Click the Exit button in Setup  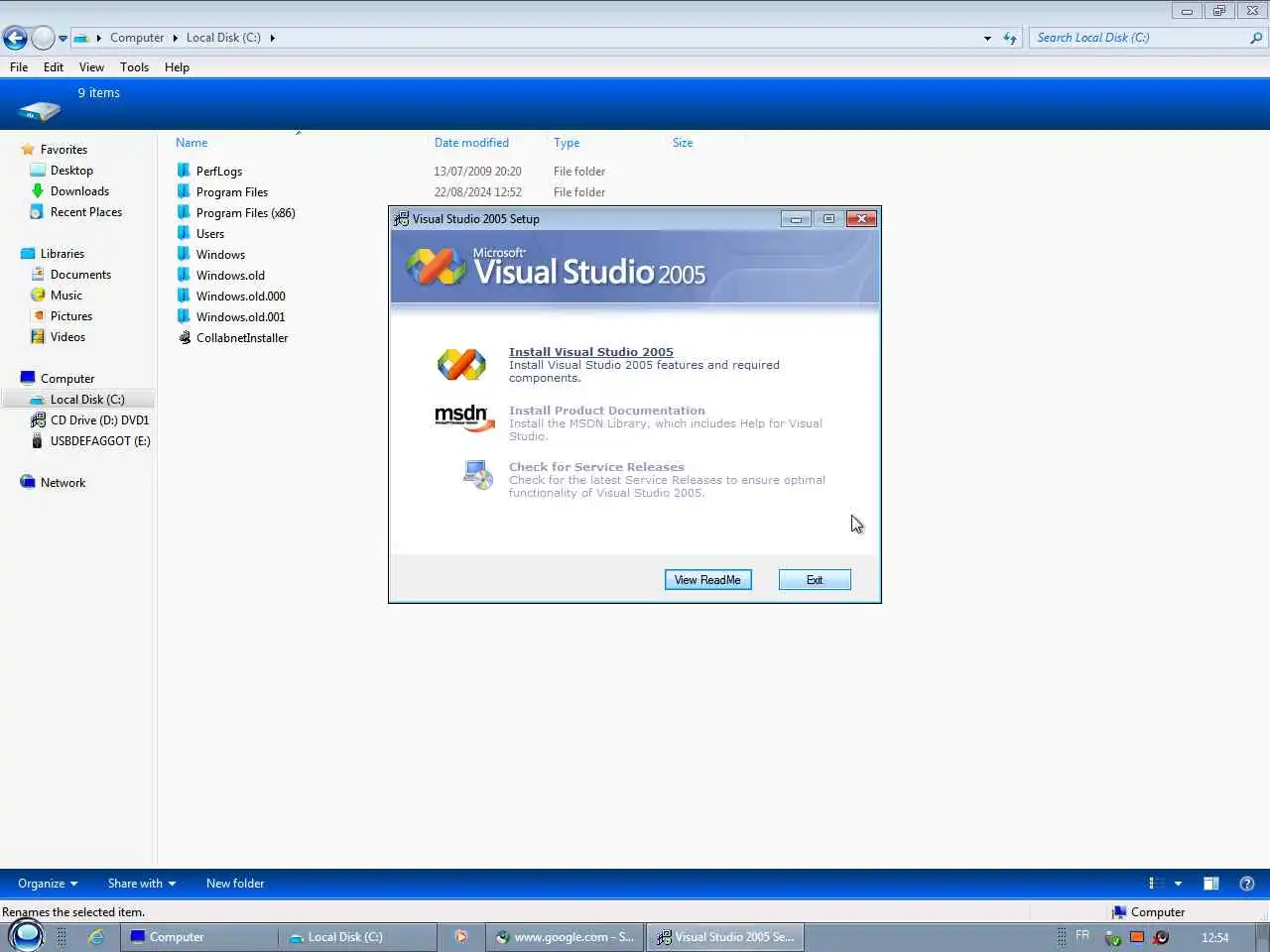815,580
